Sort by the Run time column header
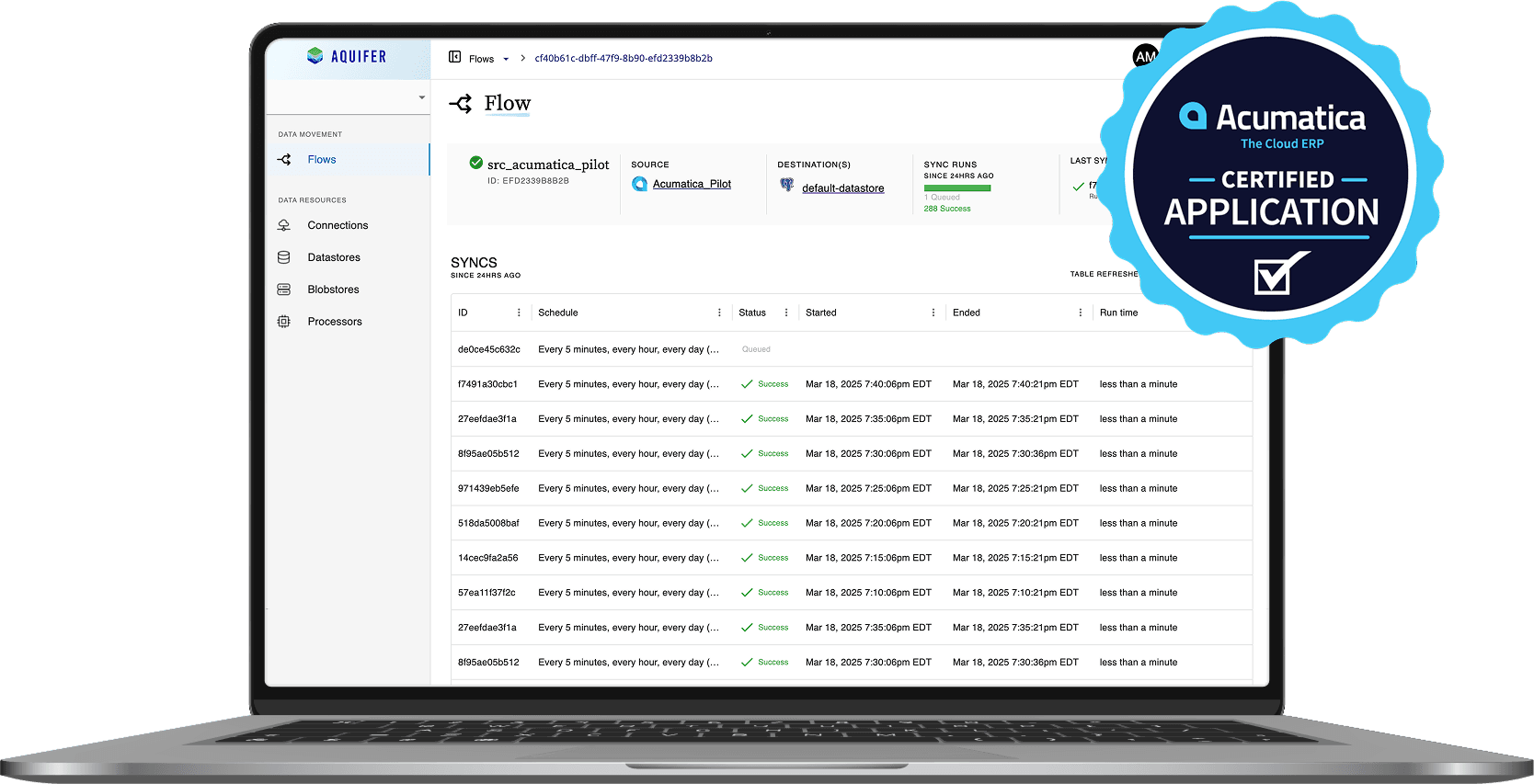 click(x=1118, y=312)
